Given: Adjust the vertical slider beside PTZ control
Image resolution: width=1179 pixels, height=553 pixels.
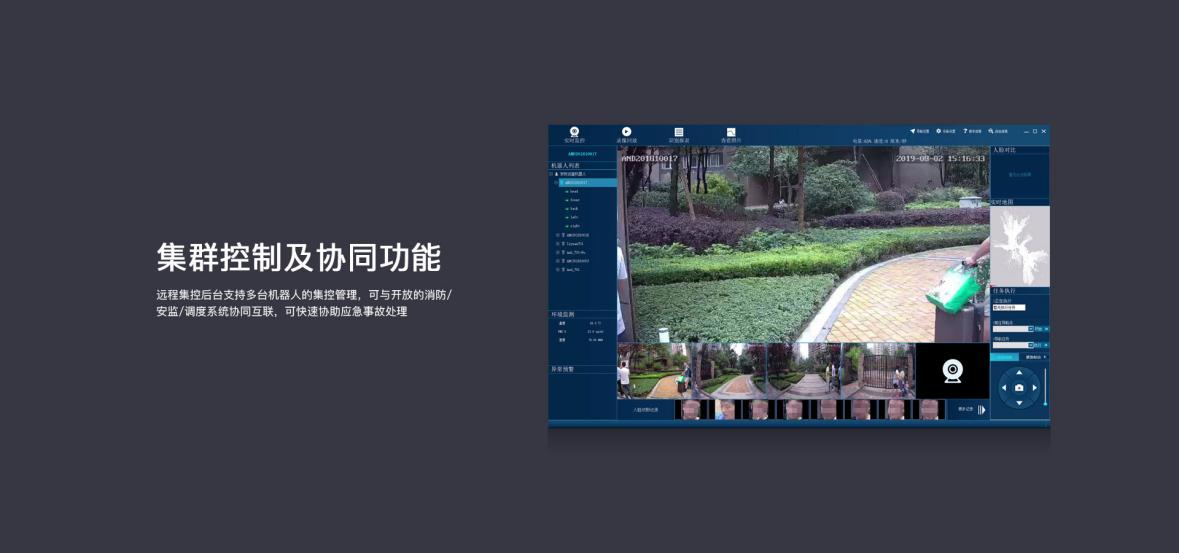Looking at the screenshot, I should click(x=1046, y=387).
